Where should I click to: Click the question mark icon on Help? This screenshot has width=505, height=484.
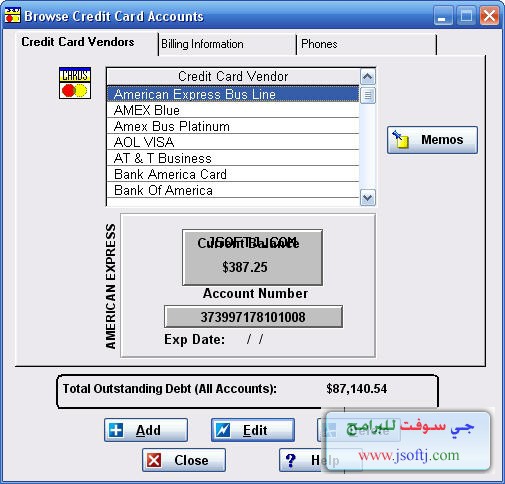pos(291,460)
